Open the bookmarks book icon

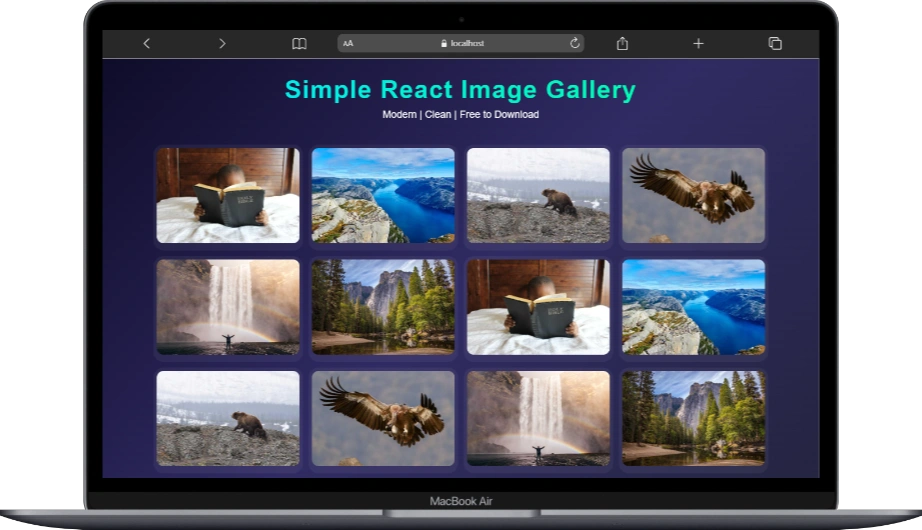point(299,44)
